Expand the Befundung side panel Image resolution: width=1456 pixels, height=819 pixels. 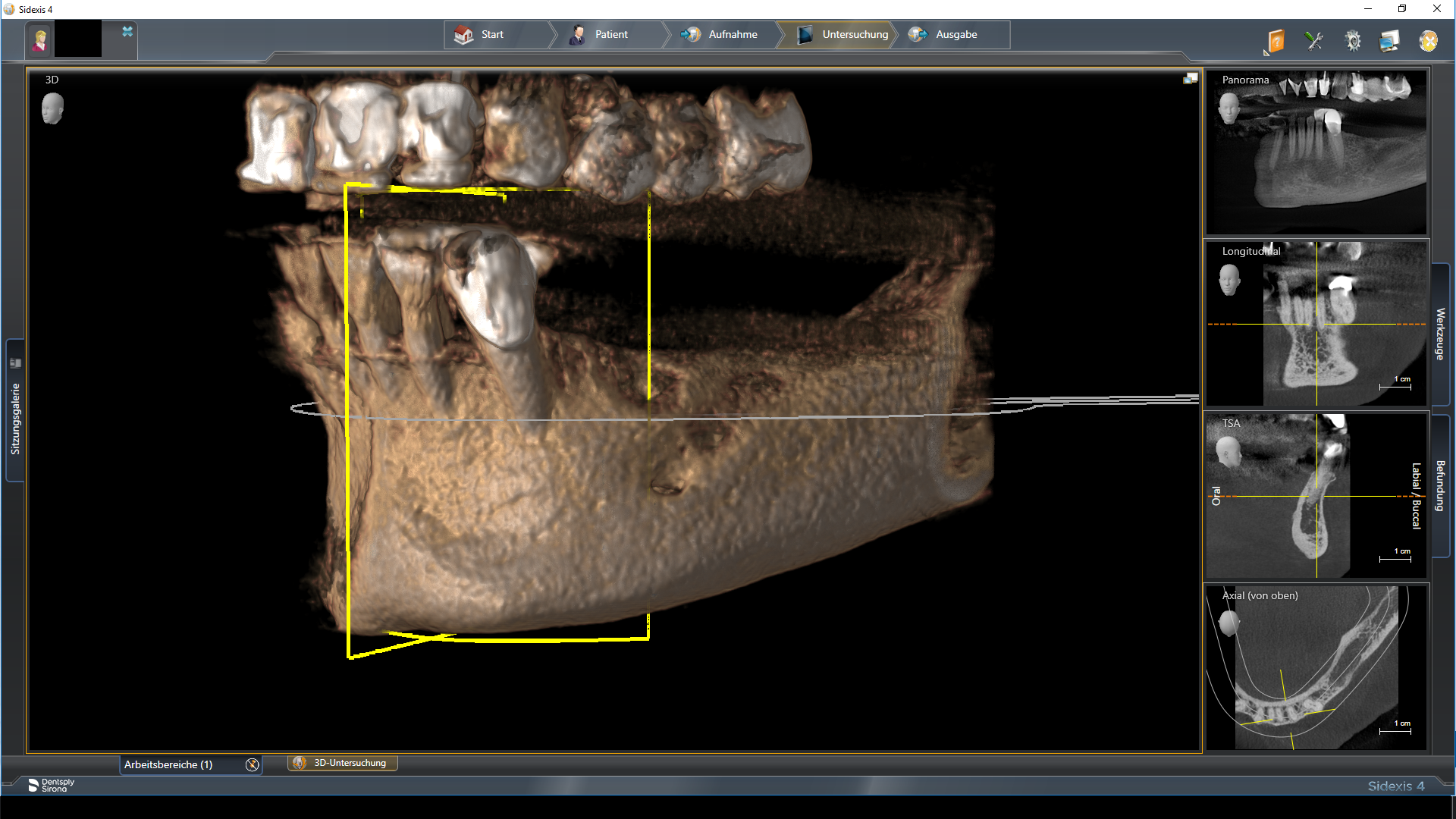[1440, 485]
